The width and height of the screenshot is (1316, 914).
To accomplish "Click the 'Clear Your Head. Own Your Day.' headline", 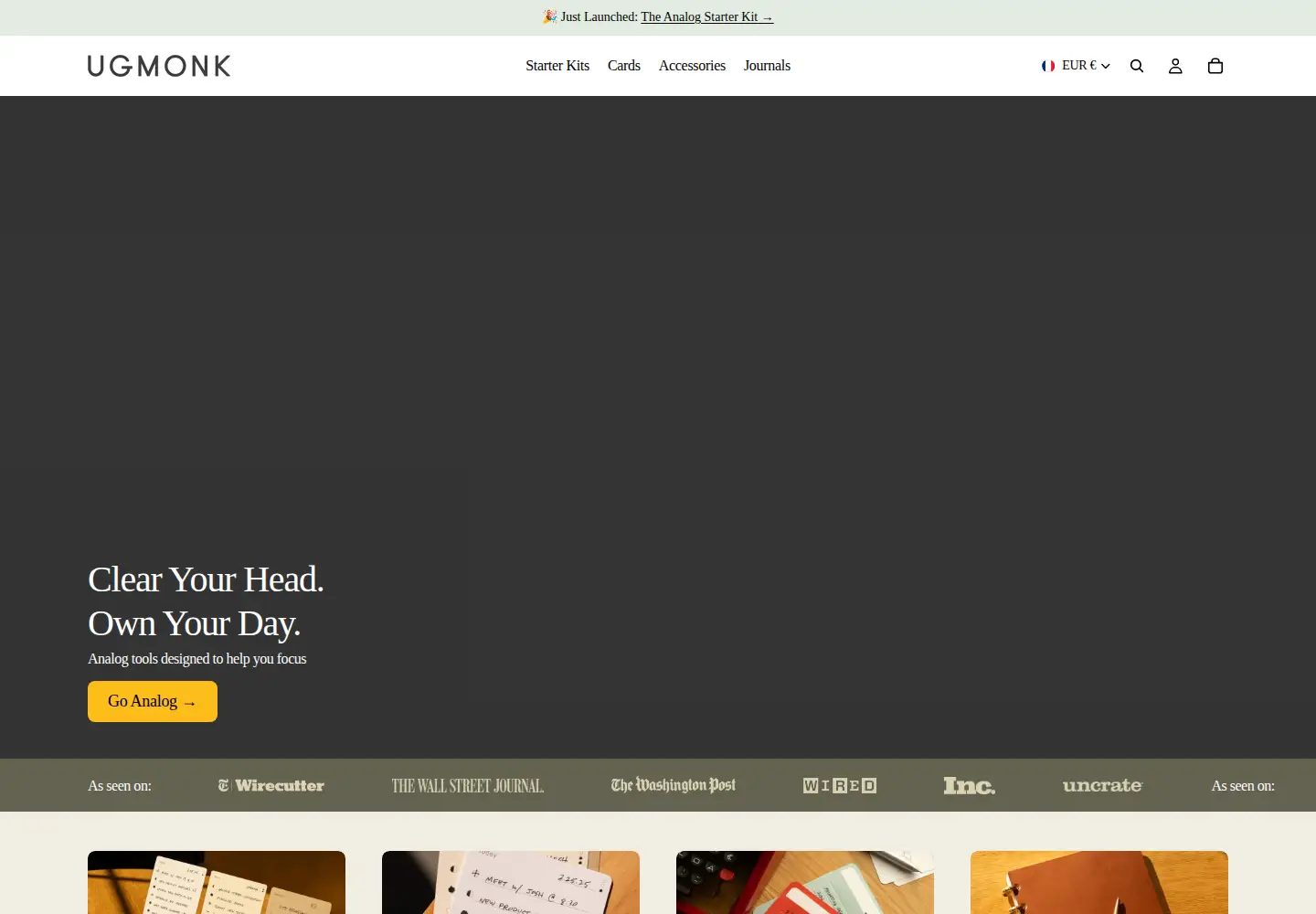I will click(x=206, y=601).
